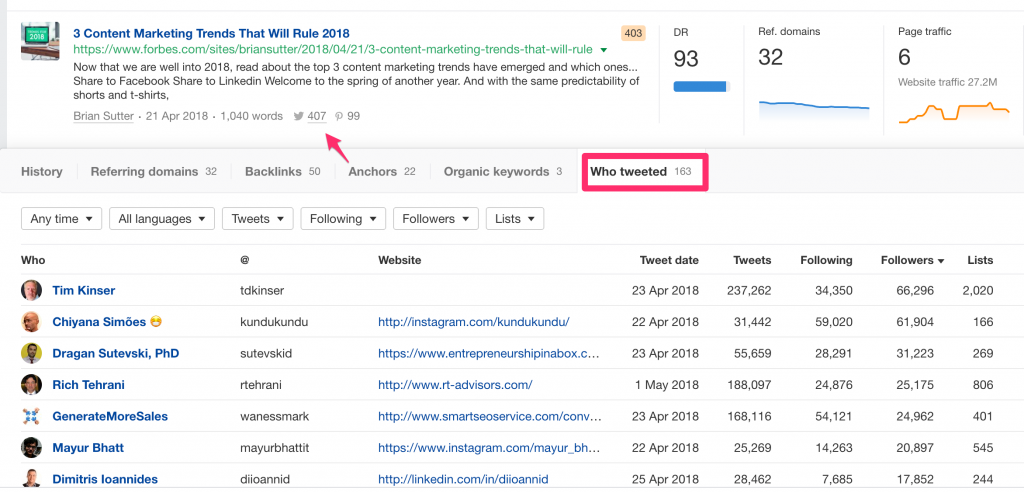Open Mayur Bhatt profile link
1024x493 pixels.
(88, 448)
